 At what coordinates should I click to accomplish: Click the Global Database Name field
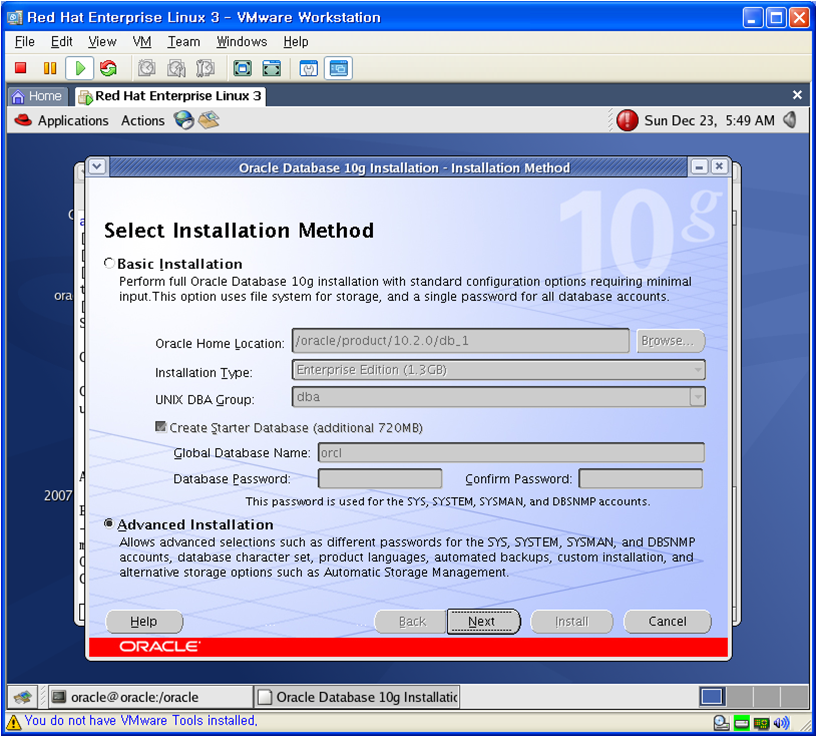coord(511,452)
